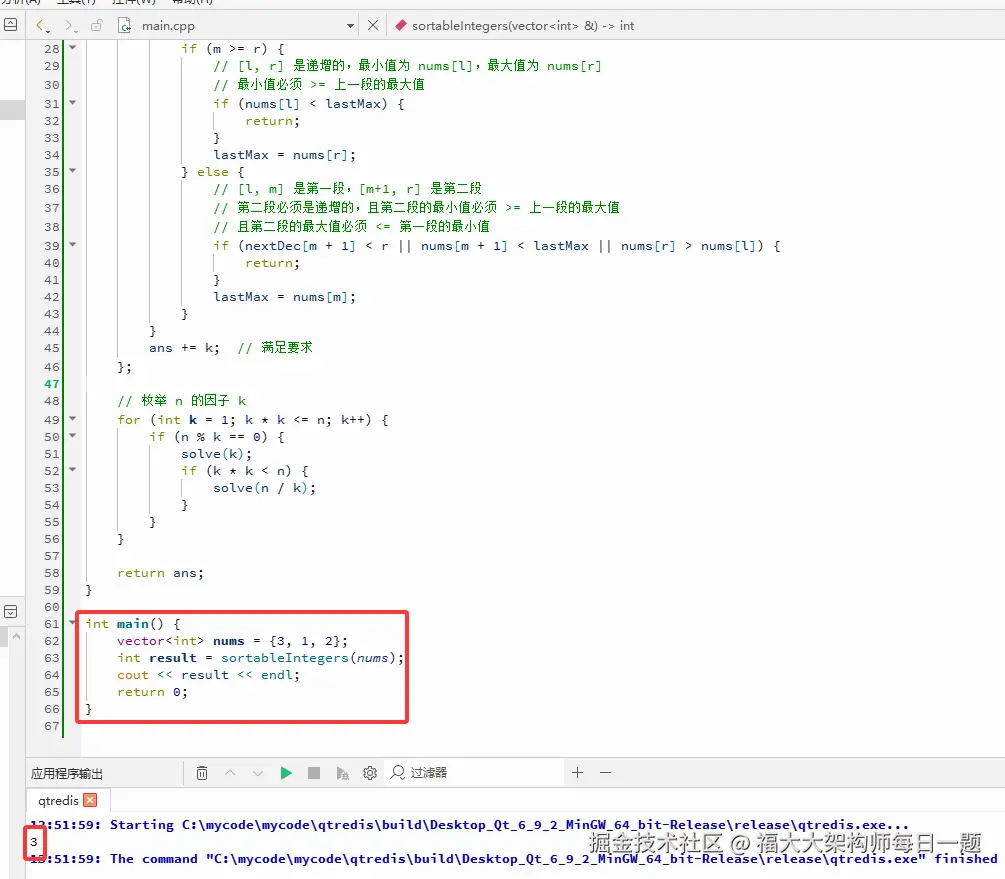The image size is (1005, 879).
Task: Click 'cout << result << endl;' line
Action: click(x=208, y=675)
